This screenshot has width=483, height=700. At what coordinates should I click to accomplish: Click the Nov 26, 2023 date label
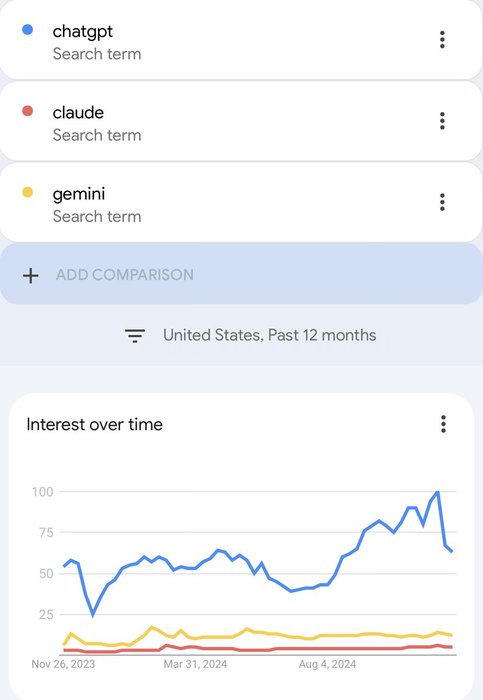[x=63, y=664]
